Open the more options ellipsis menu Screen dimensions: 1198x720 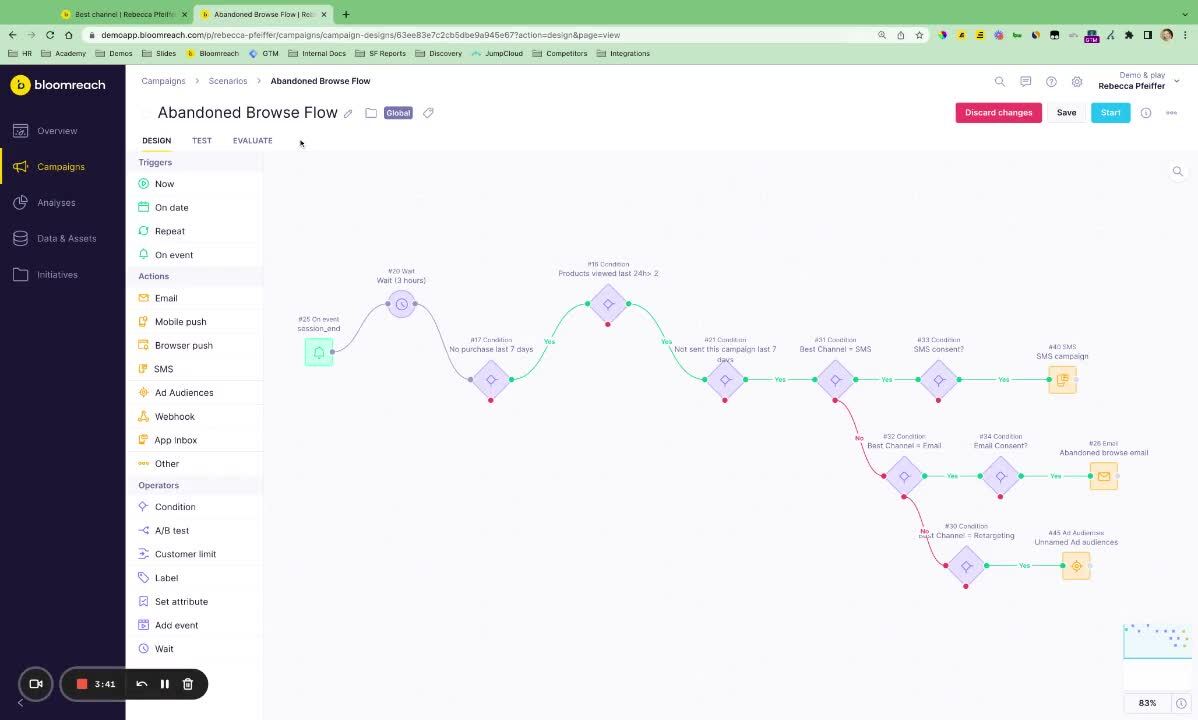(x=1172, y=113)
